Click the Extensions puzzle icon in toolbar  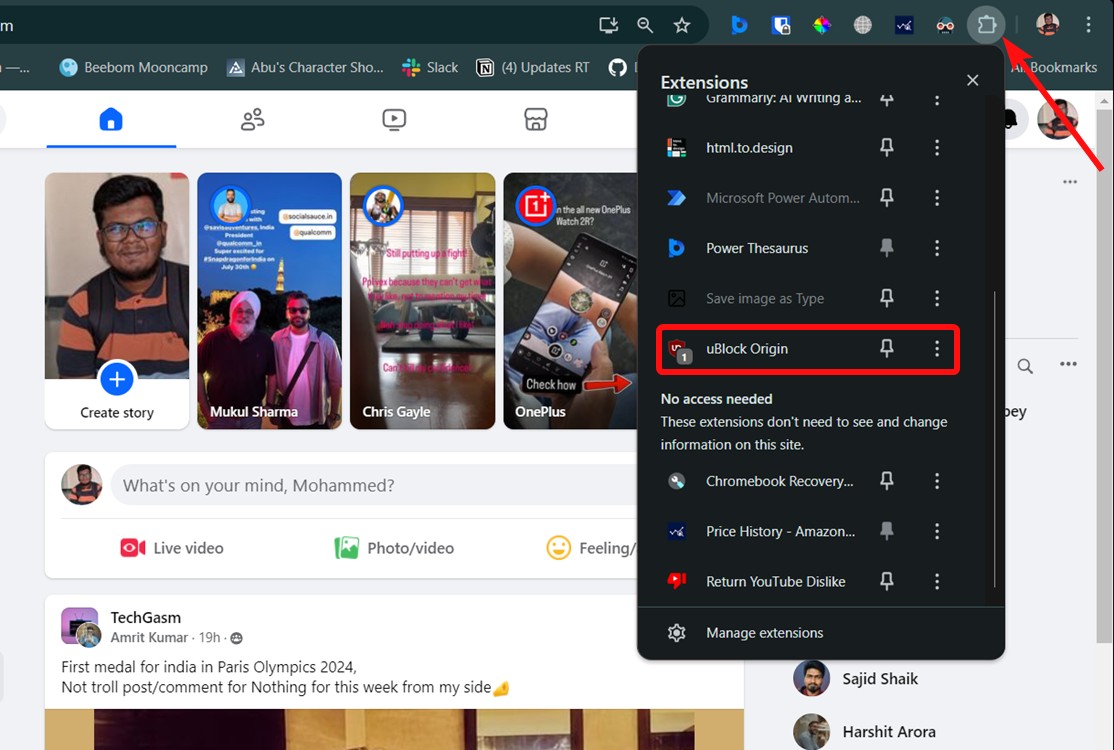point(986,25)
